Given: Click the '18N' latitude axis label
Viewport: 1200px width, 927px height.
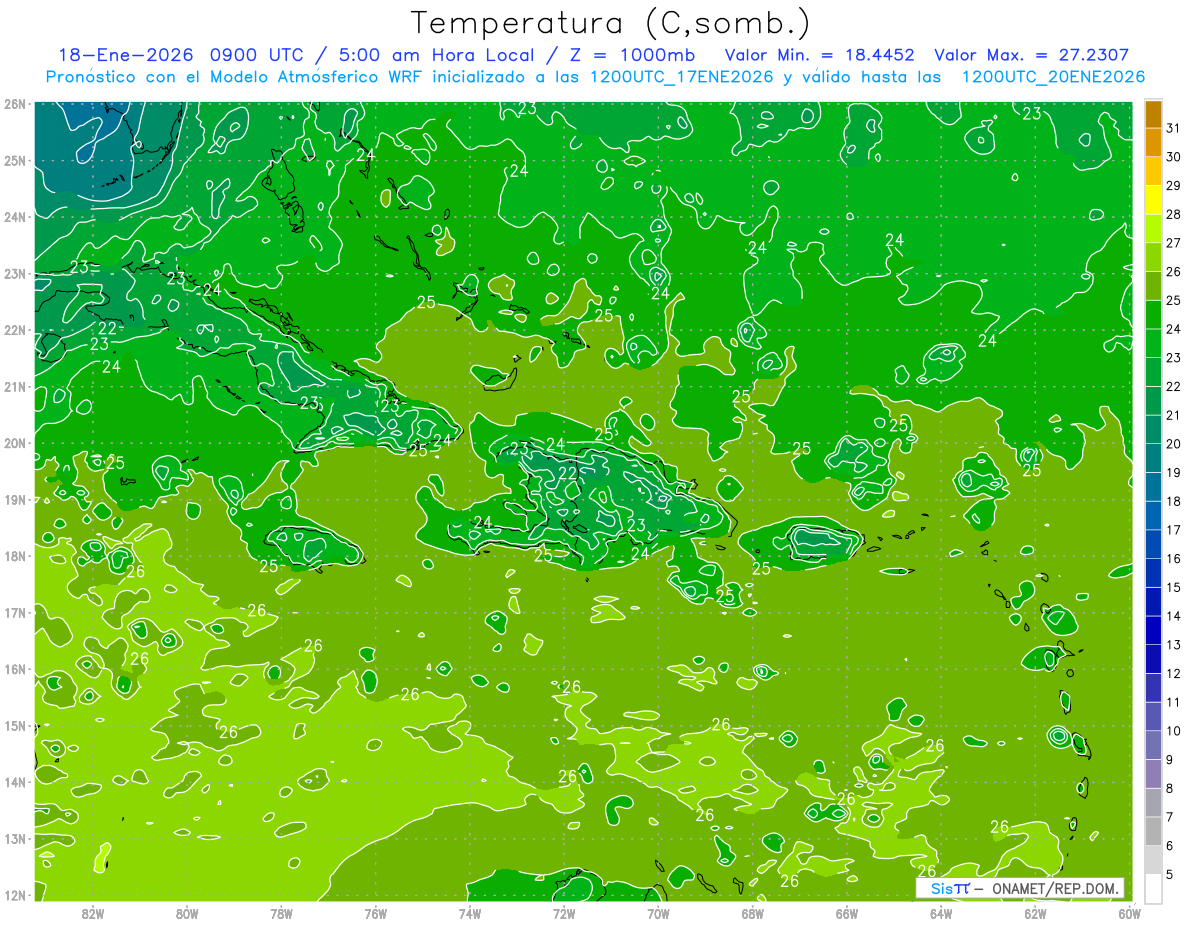Looking at the screenshot, I should (15, 556).
